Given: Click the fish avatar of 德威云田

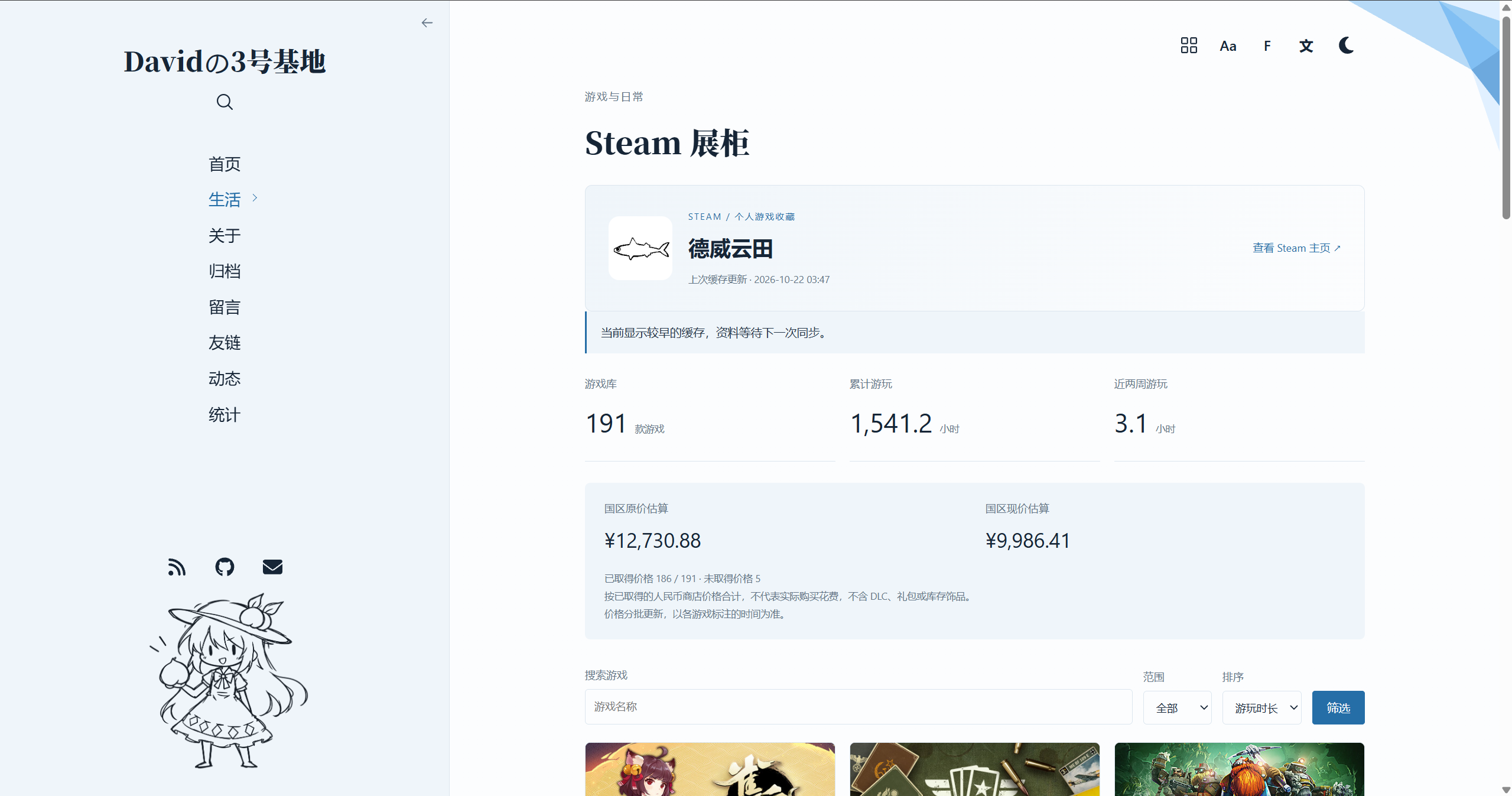Looking at the screenshot, I should [x=640, y=248].
